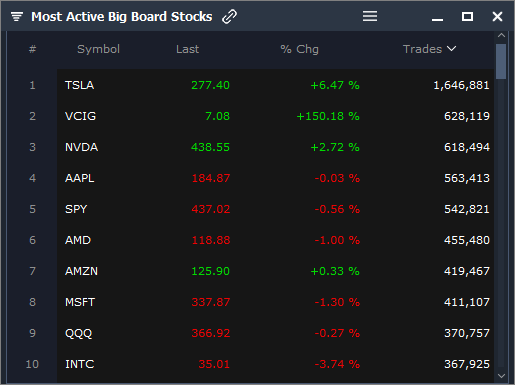515x385 pixels.
Task: Sort by the % Chg column header
Action: click(x=299, y=49)
